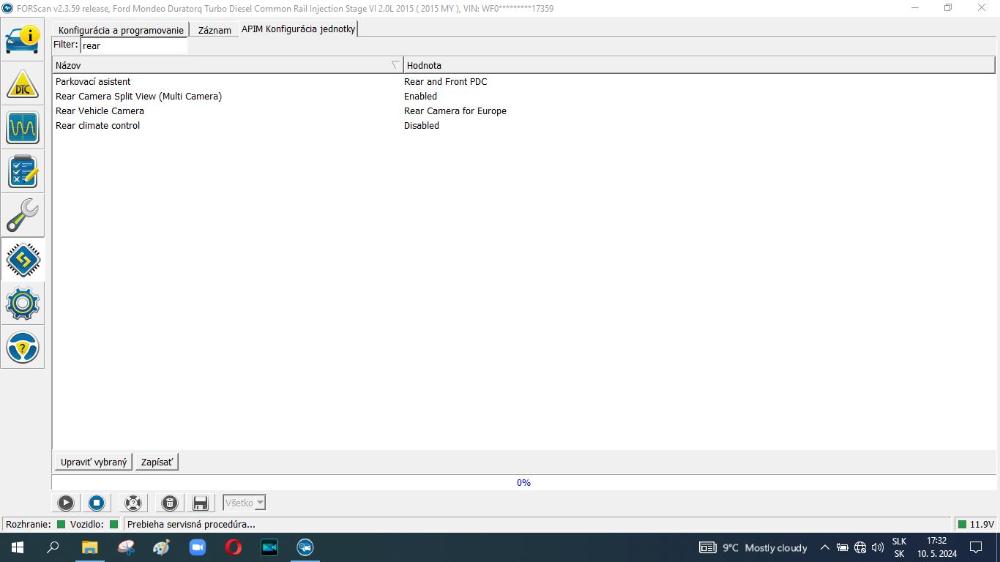Switch to Konfigurácia a programovanie tab
The image size is (1000, 562).
121,30
